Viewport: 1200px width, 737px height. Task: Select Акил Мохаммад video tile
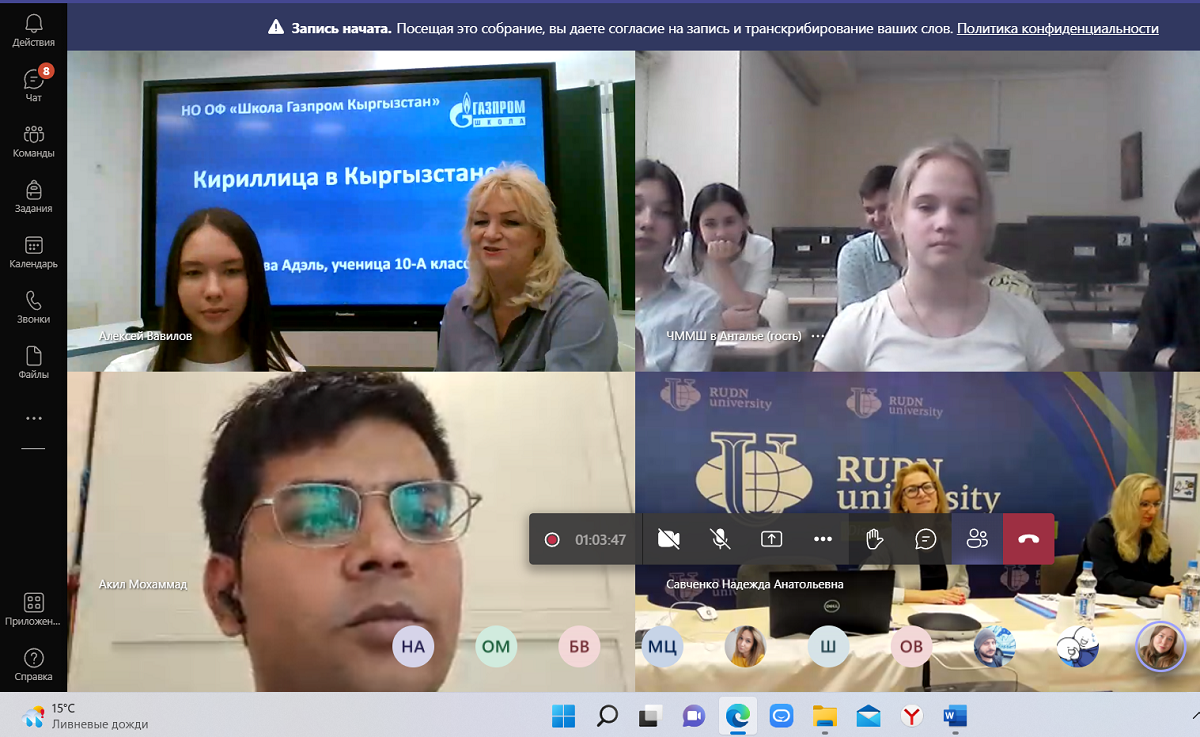pyautogui.click(x=351, y=531)
